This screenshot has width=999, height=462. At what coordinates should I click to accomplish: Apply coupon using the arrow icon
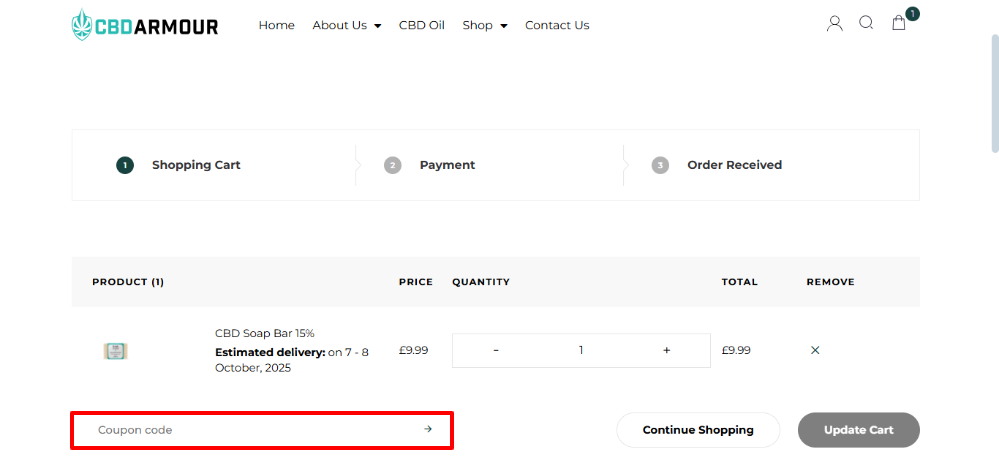tap(428, 430)
